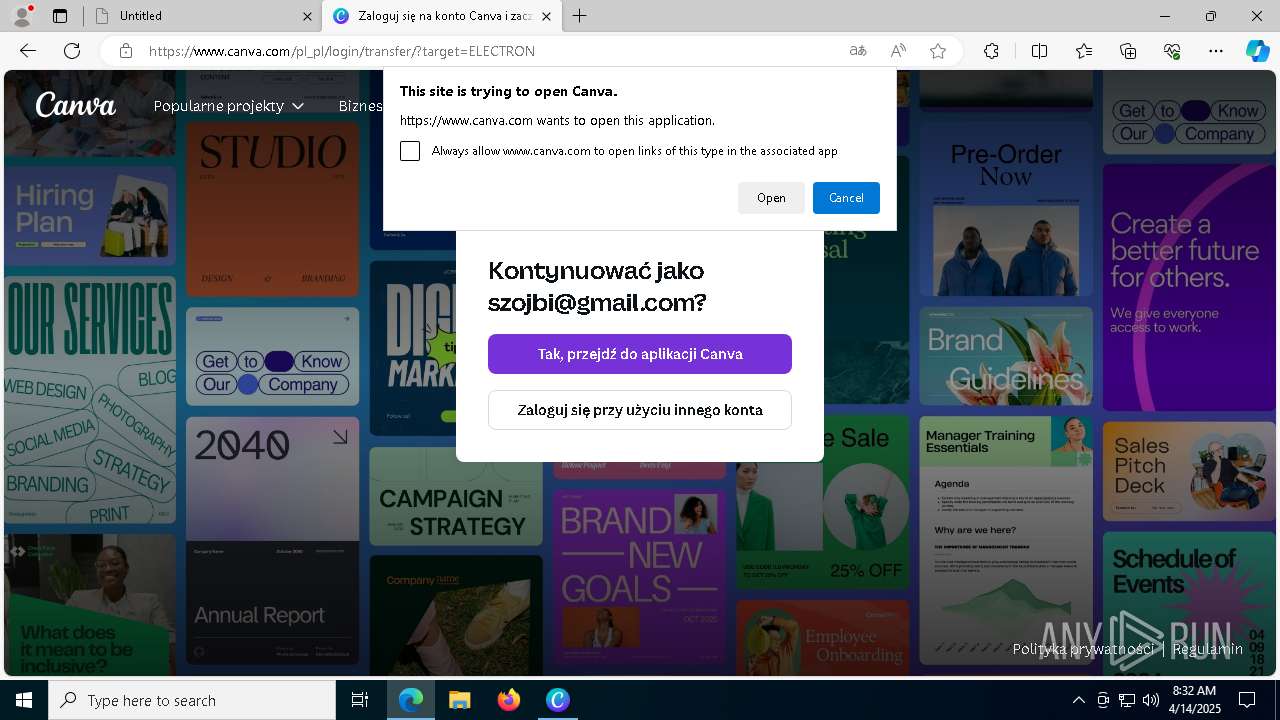The width and height of the screenshot is (1280, 720).
Task: Close the Canva login tab
Action: [x=546, y=16]
